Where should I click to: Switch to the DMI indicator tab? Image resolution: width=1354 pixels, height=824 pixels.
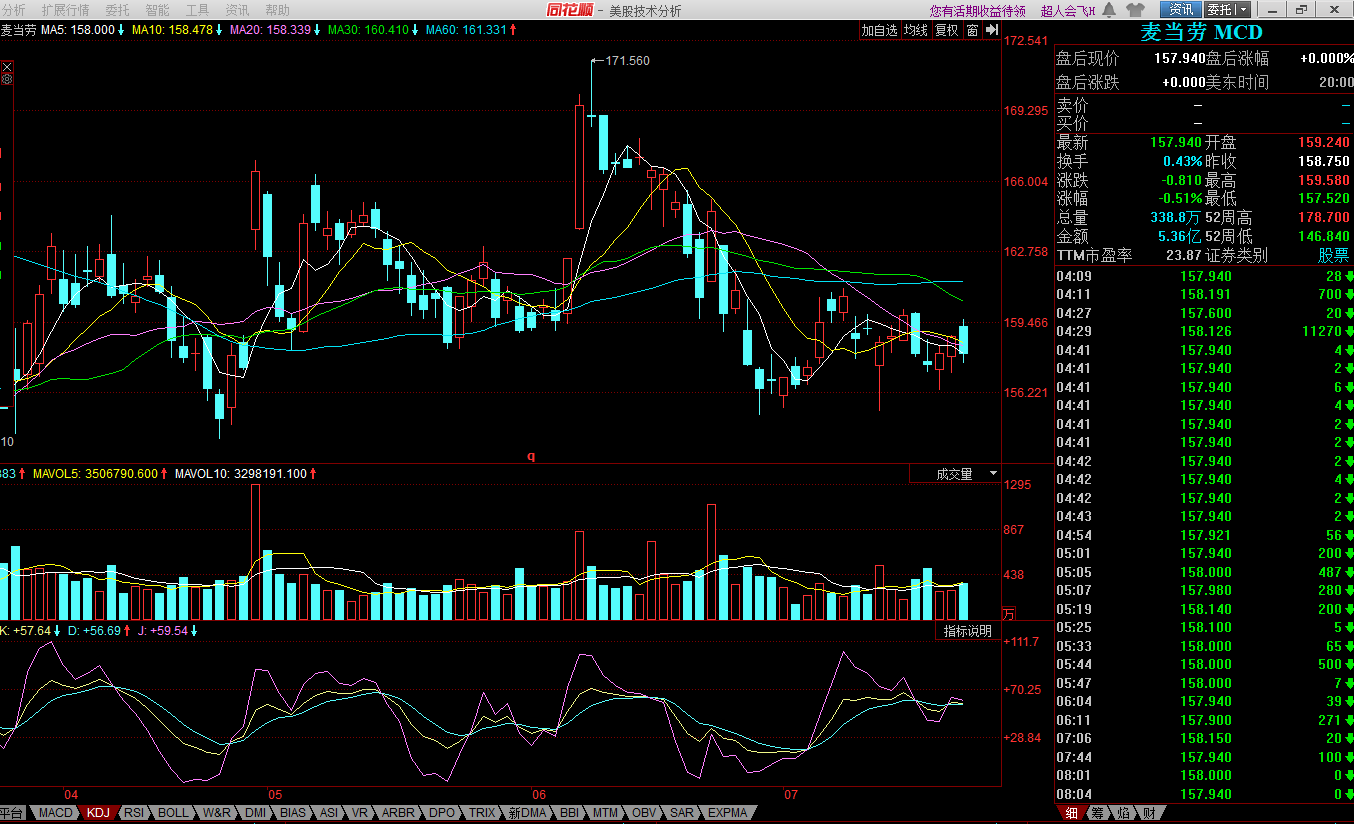pos(256,813)
